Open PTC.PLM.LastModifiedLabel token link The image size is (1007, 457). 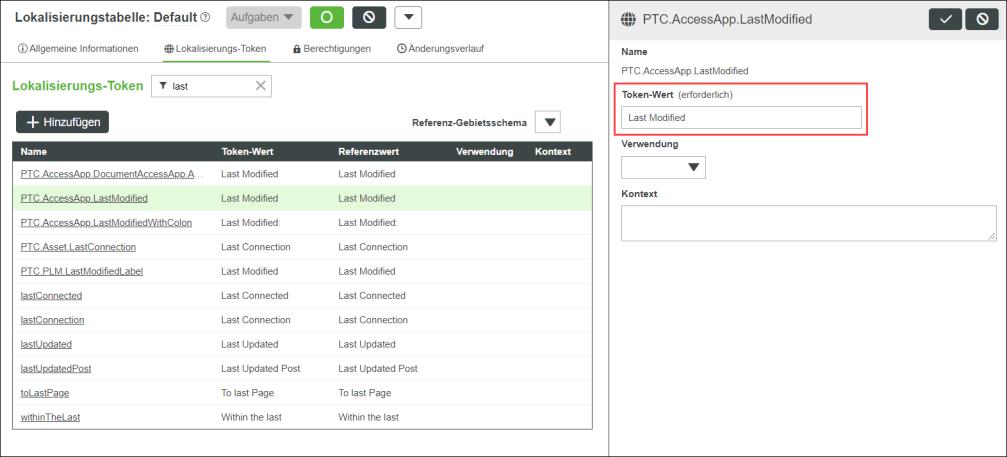[x=82, y=272]
